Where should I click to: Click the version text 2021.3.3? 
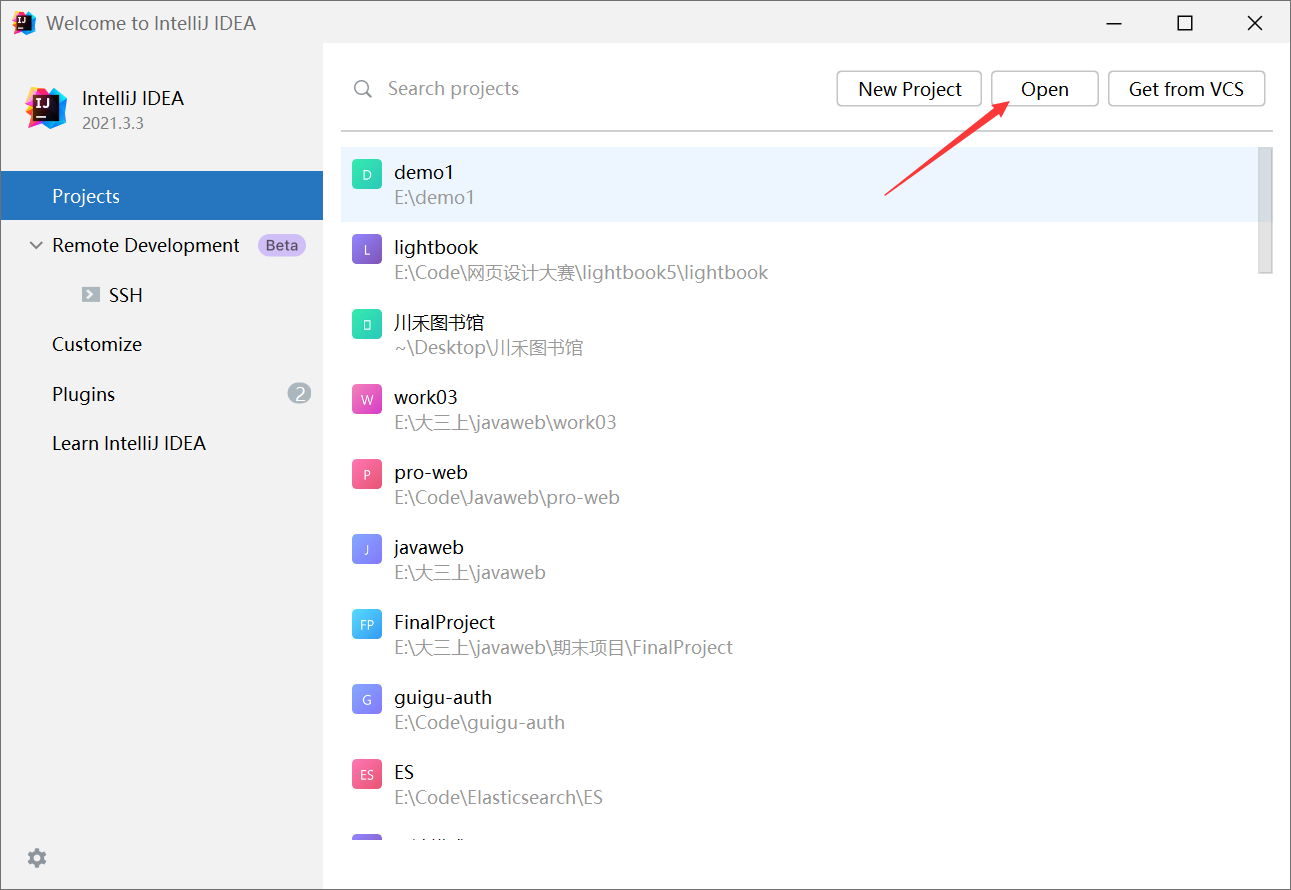[x=112, y=123]
